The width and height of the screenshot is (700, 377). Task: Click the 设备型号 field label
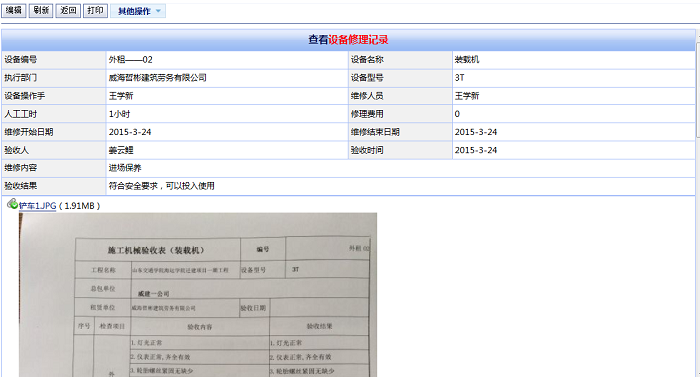click(x=367, y=78)
